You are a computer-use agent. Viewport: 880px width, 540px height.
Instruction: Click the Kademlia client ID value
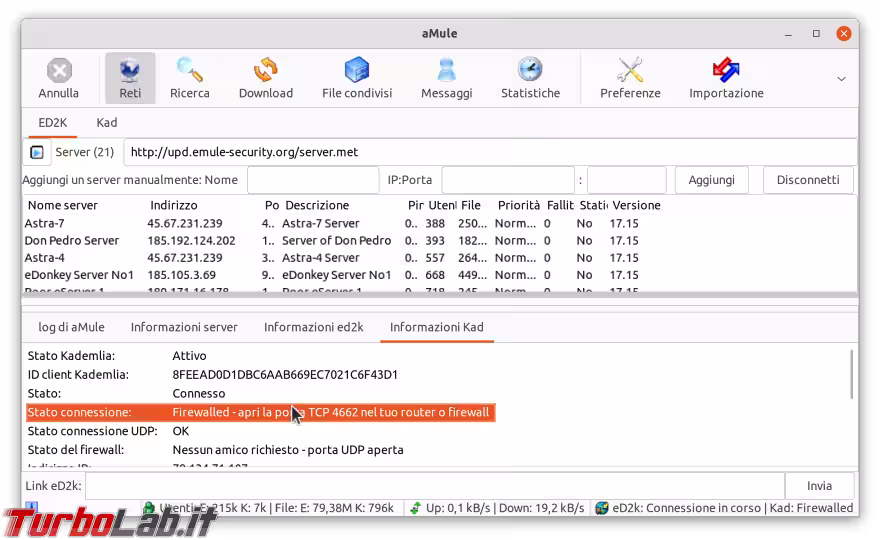285,375
